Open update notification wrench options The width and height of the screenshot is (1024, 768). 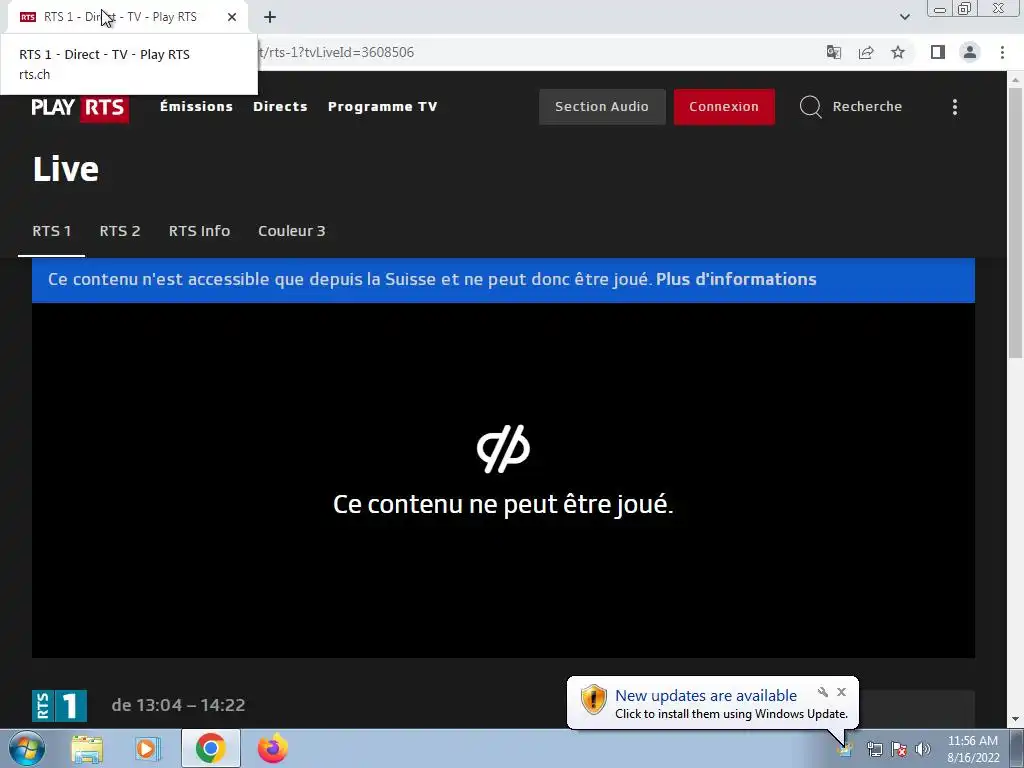(823, 692)
